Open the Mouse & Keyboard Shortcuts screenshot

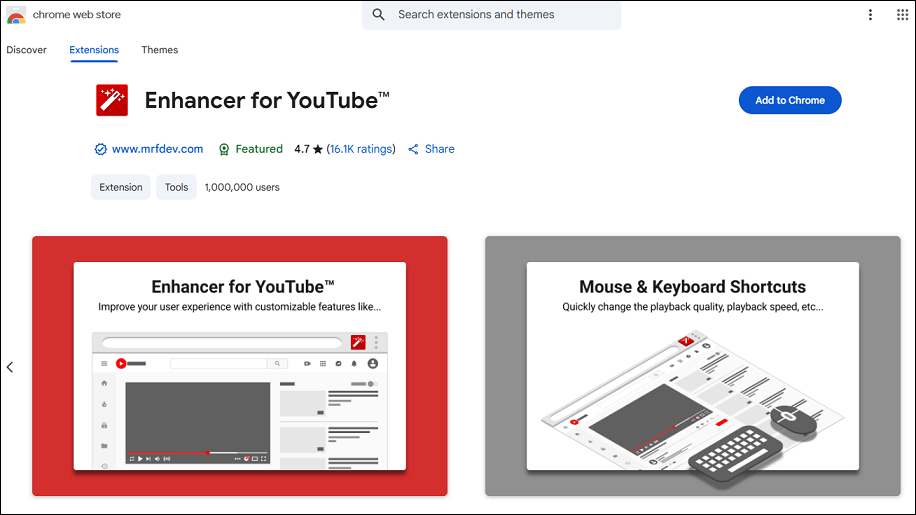pyautogui.click(x=692, y=366)
